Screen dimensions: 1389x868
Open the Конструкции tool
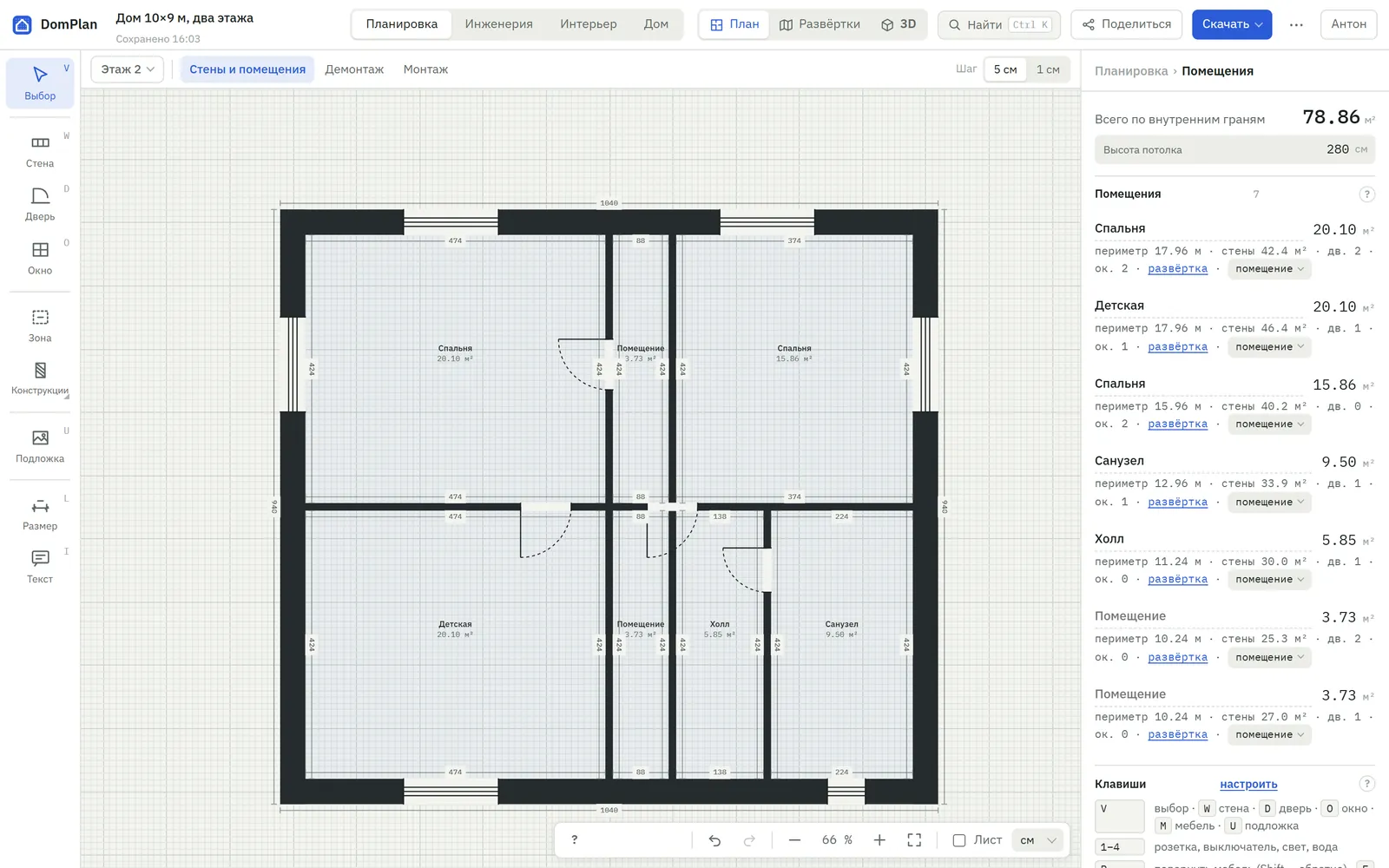click(40, 379)
